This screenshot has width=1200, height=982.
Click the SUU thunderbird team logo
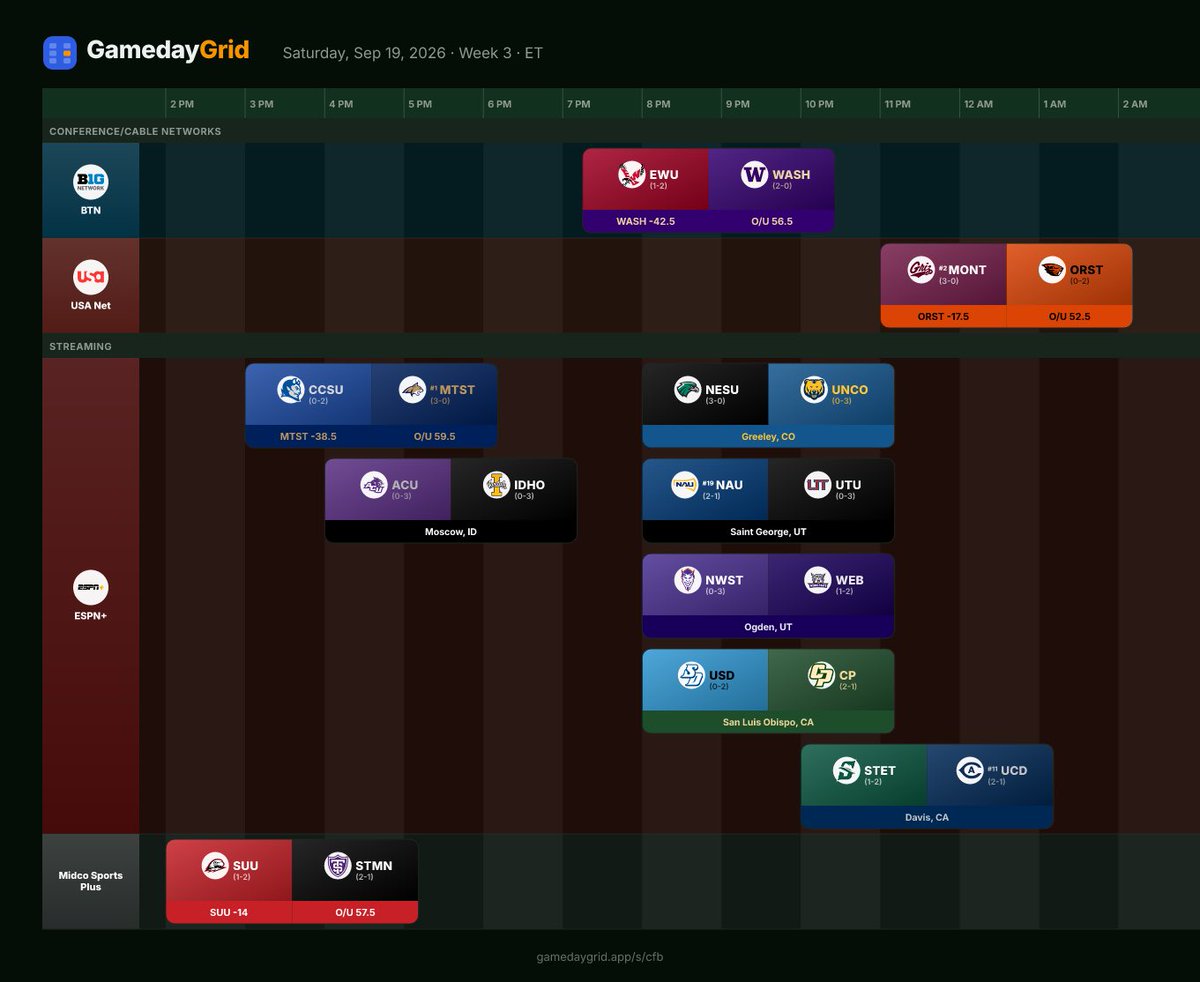click(215, 866)
